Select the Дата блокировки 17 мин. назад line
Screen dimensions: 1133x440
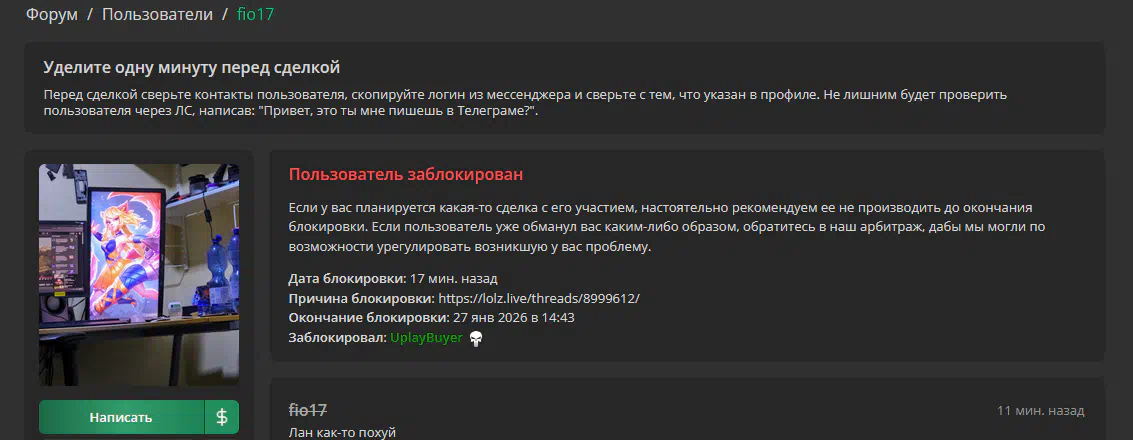pyautogui.click(x=393, y=279)
